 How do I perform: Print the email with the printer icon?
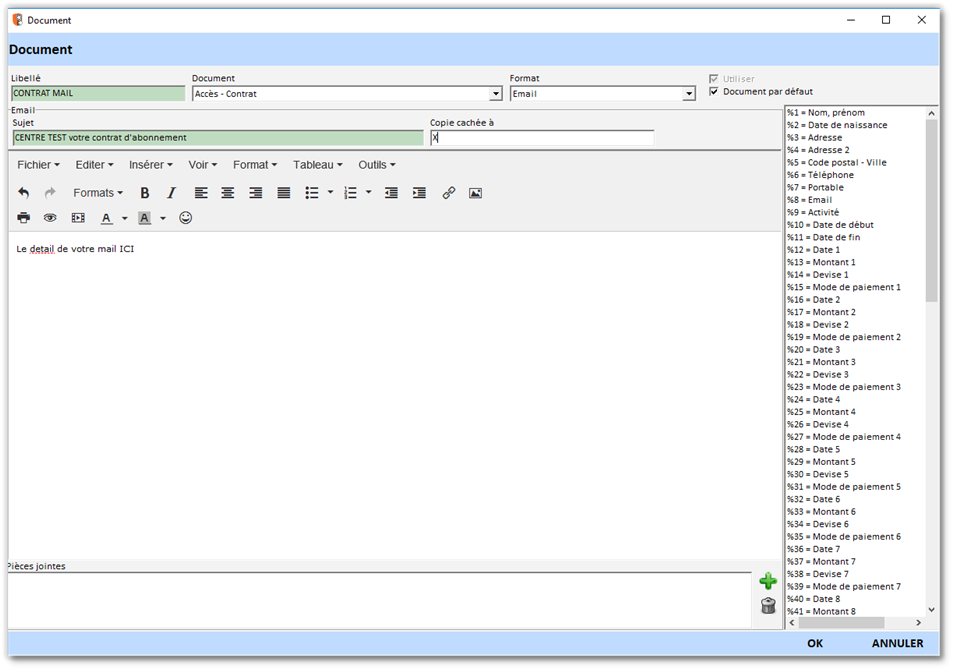[x=24, y=218]
